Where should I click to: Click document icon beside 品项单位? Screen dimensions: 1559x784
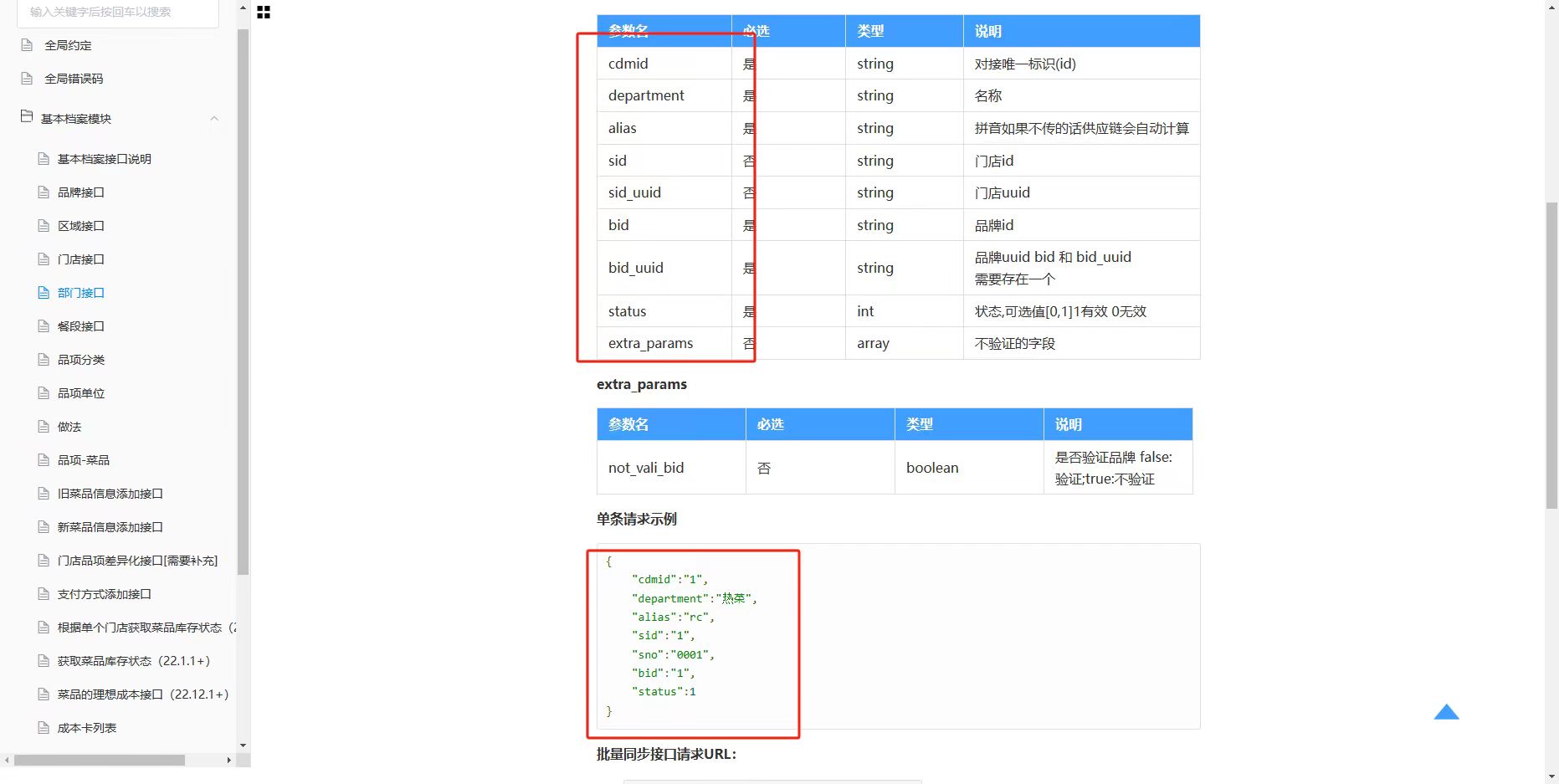[44, 393]
